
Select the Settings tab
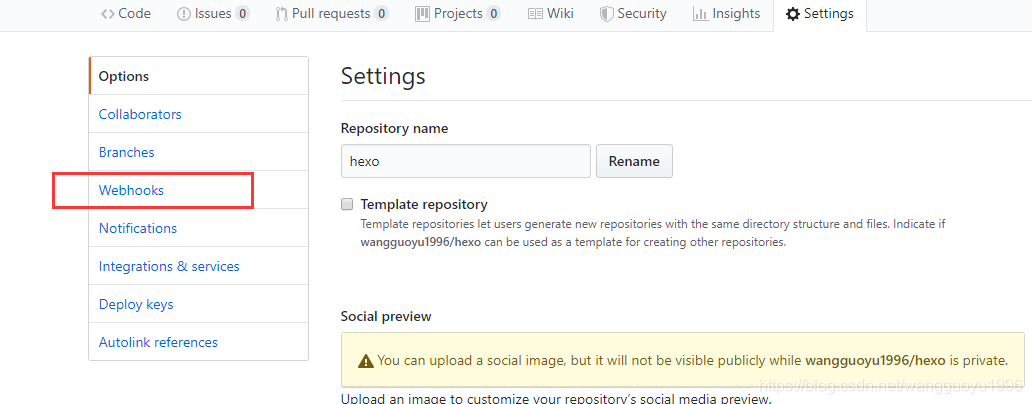[x=820, y=13]
